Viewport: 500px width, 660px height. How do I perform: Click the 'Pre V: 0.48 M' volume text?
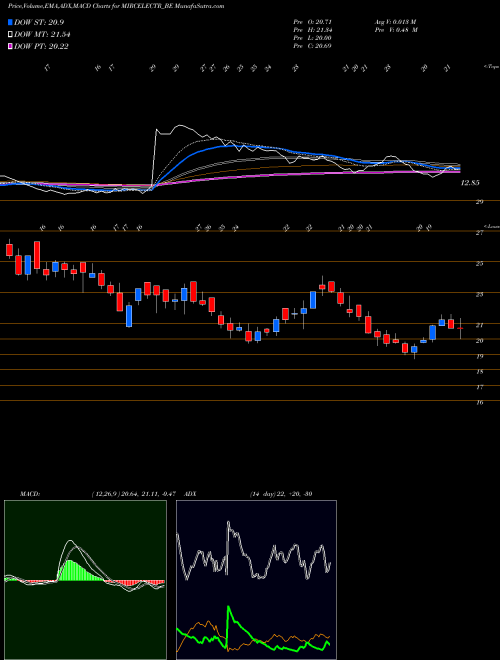tap(395, 29)
